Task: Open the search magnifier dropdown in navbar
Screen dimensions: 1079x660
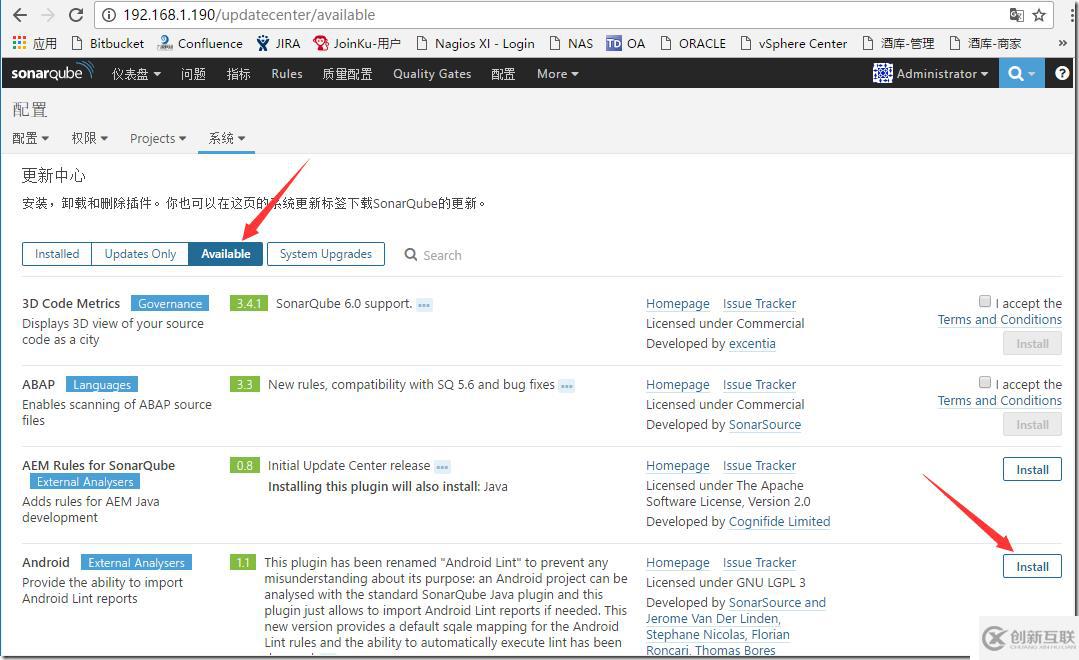Action: (x=1021, y=73)
